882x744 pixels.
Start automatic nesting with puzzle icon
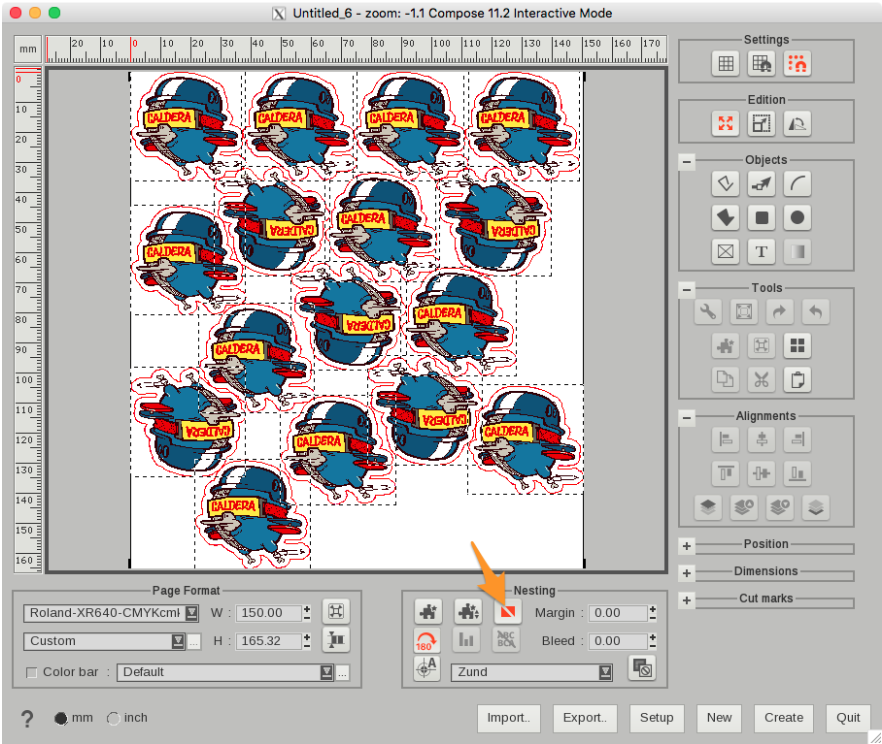[427, 611]
